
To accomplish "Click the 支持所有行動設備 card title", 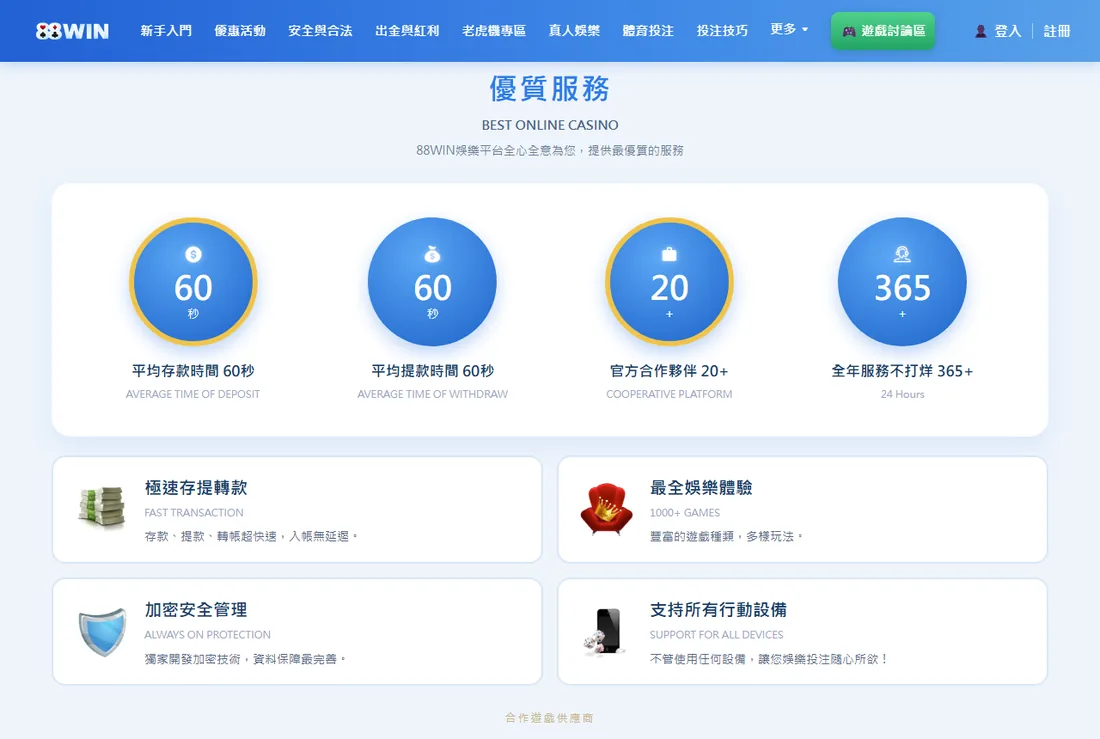I will point(718,609).
